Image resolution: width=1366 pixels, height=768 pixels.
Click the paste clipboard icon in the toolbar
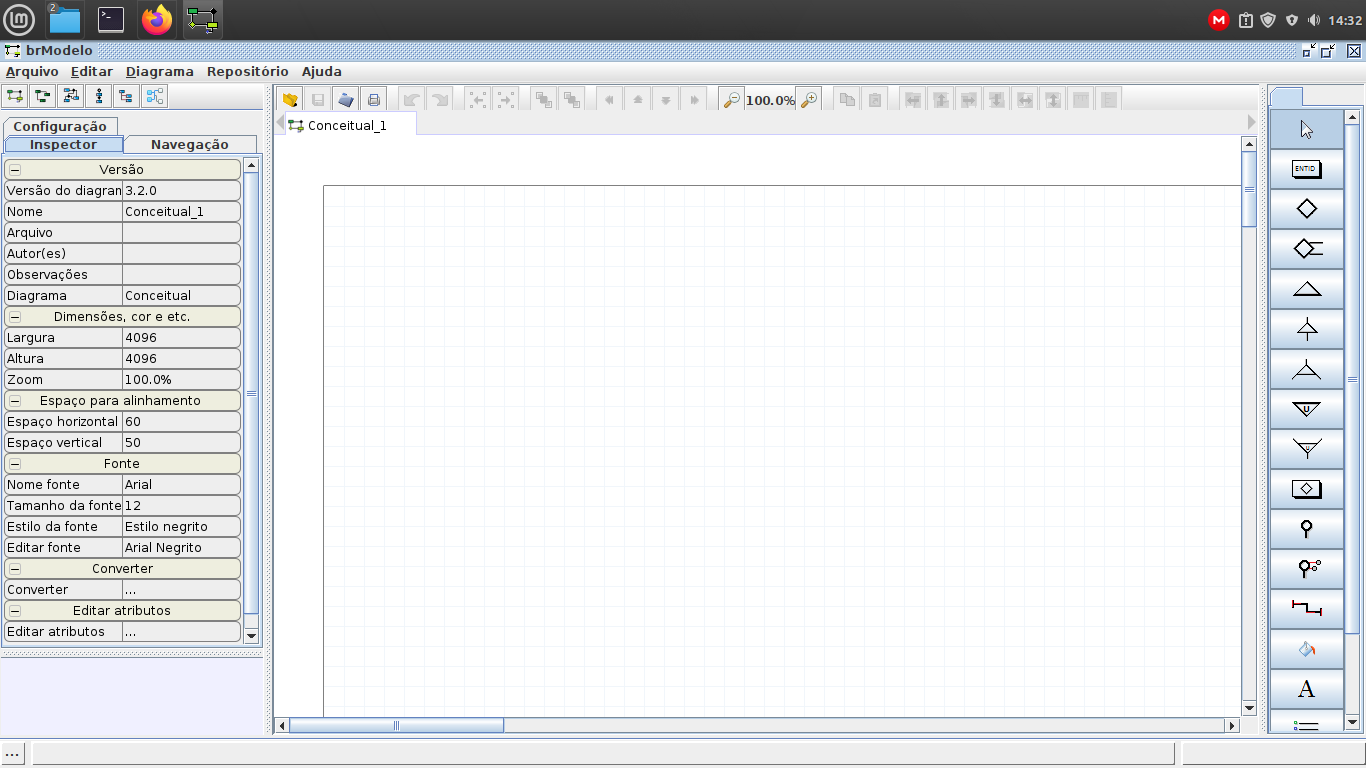875,99
